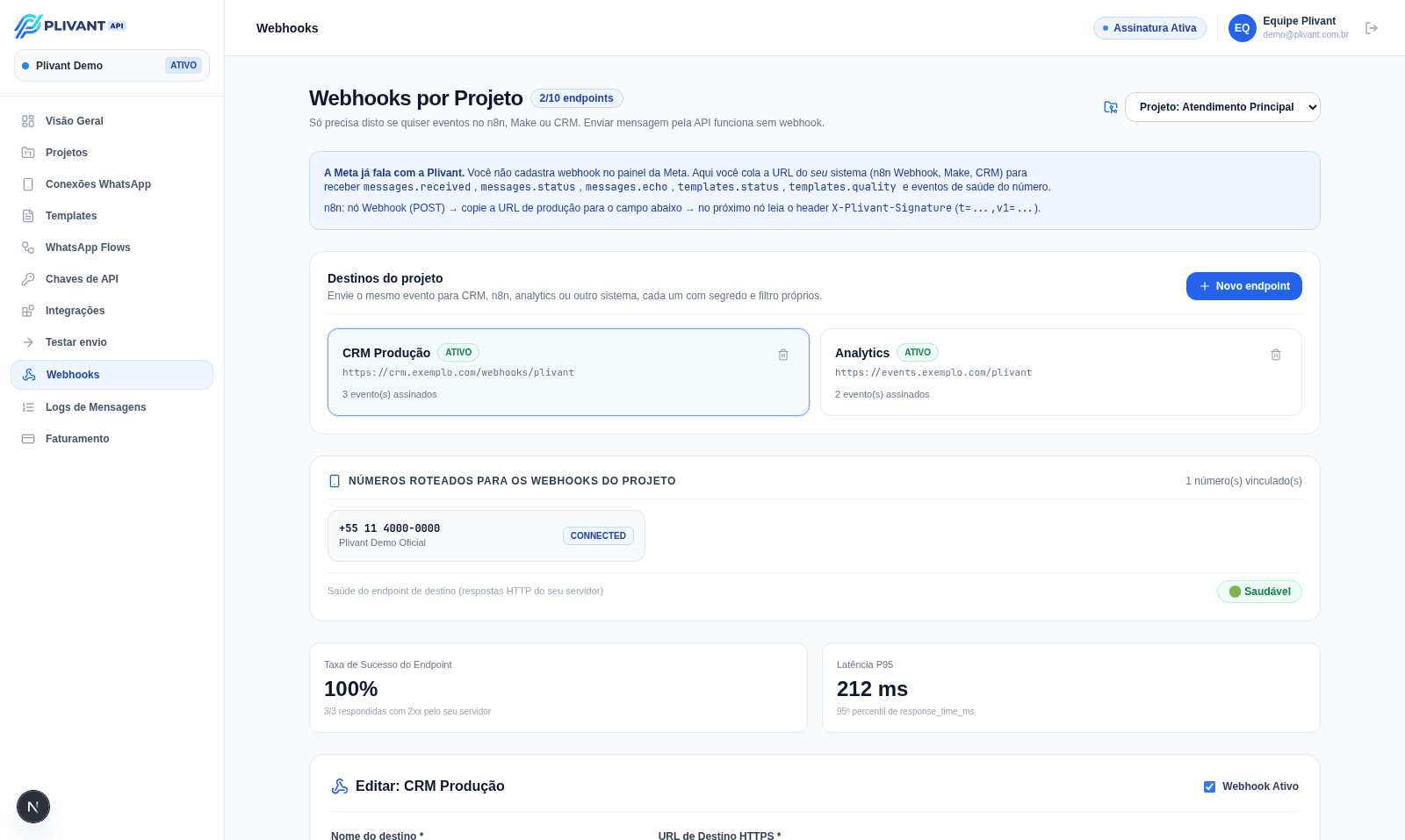Click the Testar envio arrow icon
Viewport: 1405px width, 840px height.
pyautogui.click(x=28, y=342)
